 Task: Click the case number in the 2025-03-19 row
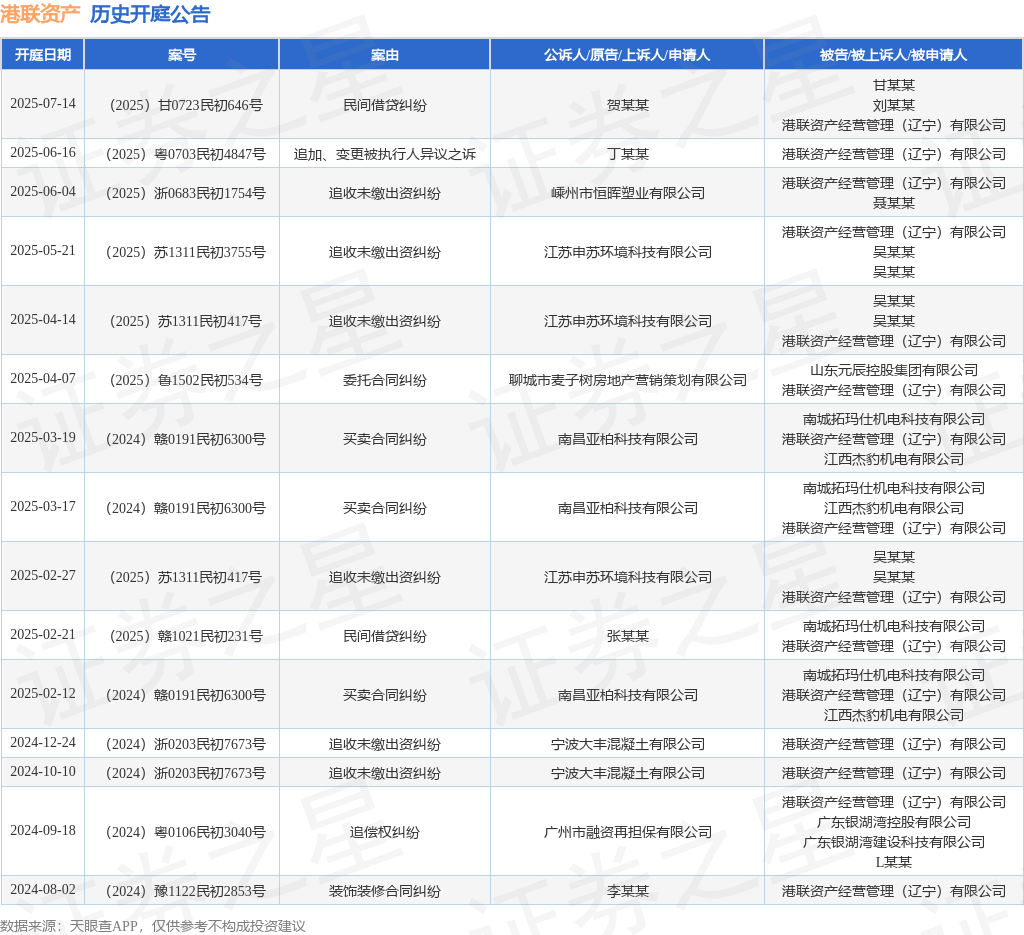pos(185,439)
